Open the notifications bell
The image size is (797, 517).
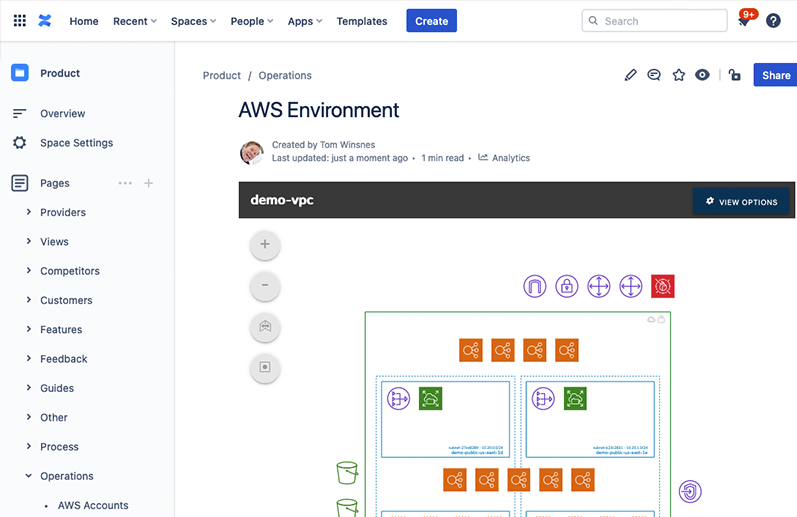744,21
